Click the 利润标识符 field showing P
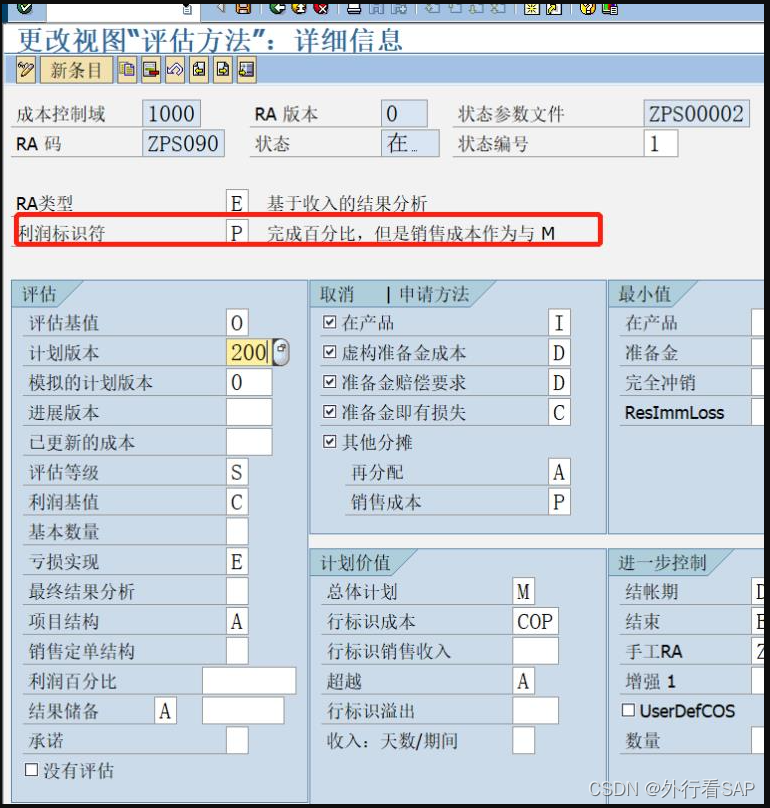The width and height of the screenshot is (770, 808). click(237, 233)
